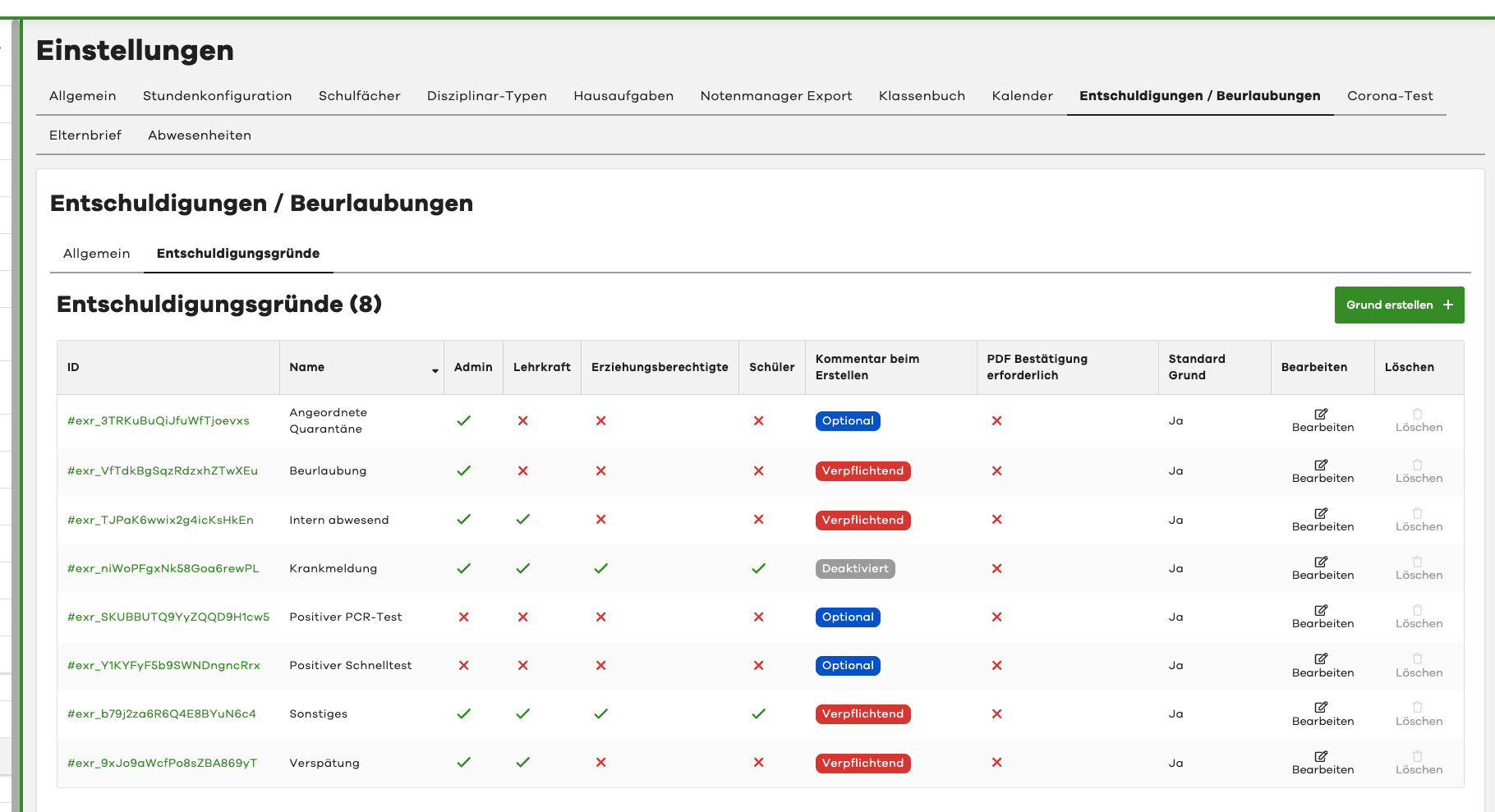Click Deaktiviert badge in Krankmeldung row
The image size is (1495, 812).
click(x=854, y=568)
